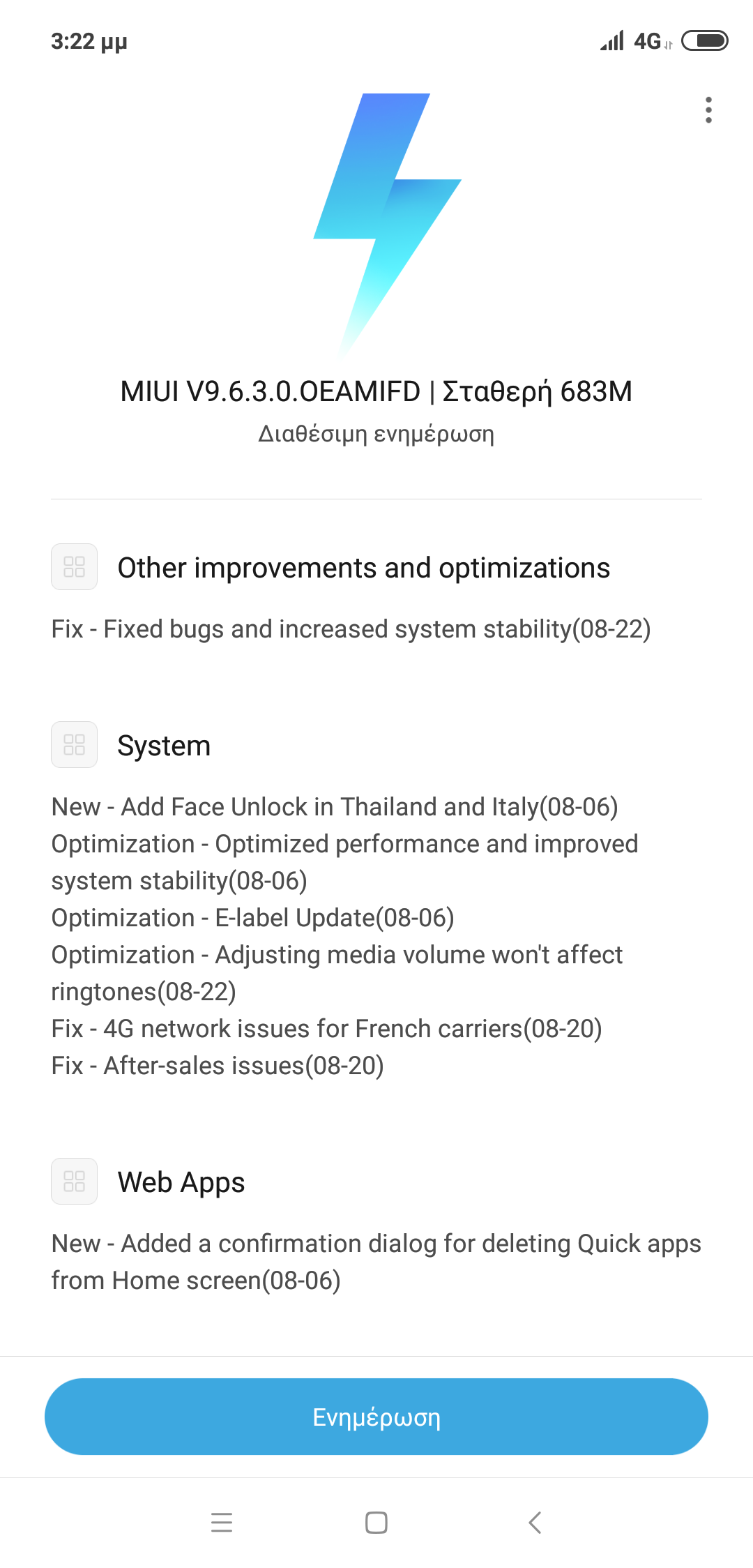Tap the Face Unlock Thailand and Italy entry
This screenshot has width=753, height=1568.
pos(335,807)
